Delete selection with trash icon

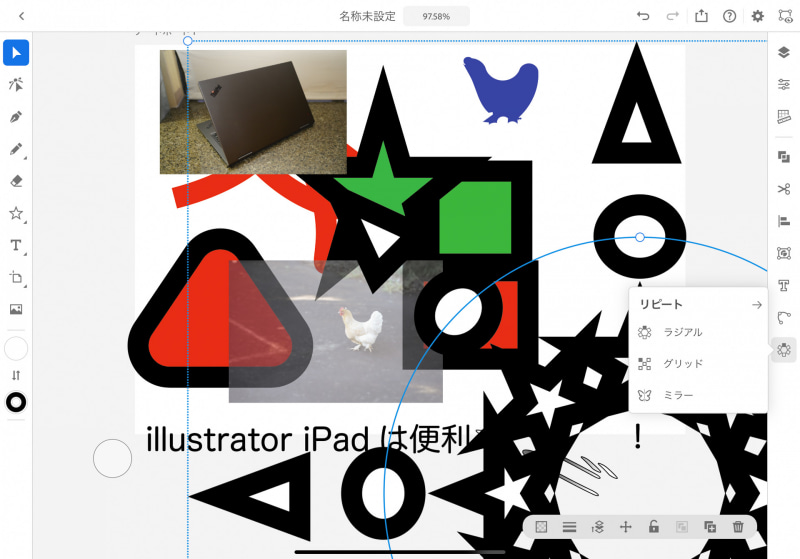pyautogui.click(x=738, y=527)
